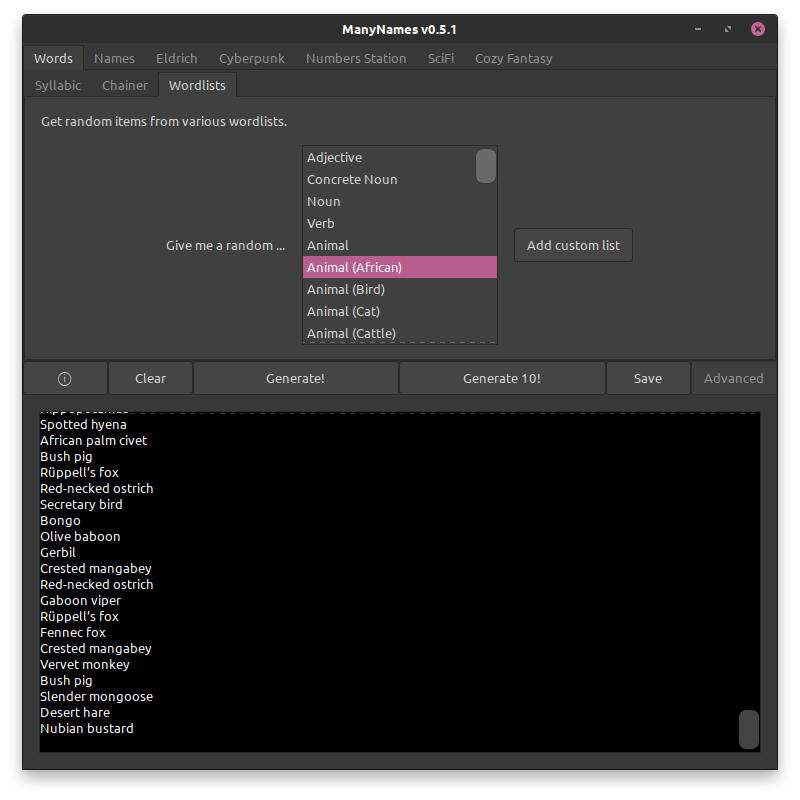This screenshot has width=800, height=800.
Task: Save the generated results
Action: tap(647, 379)
